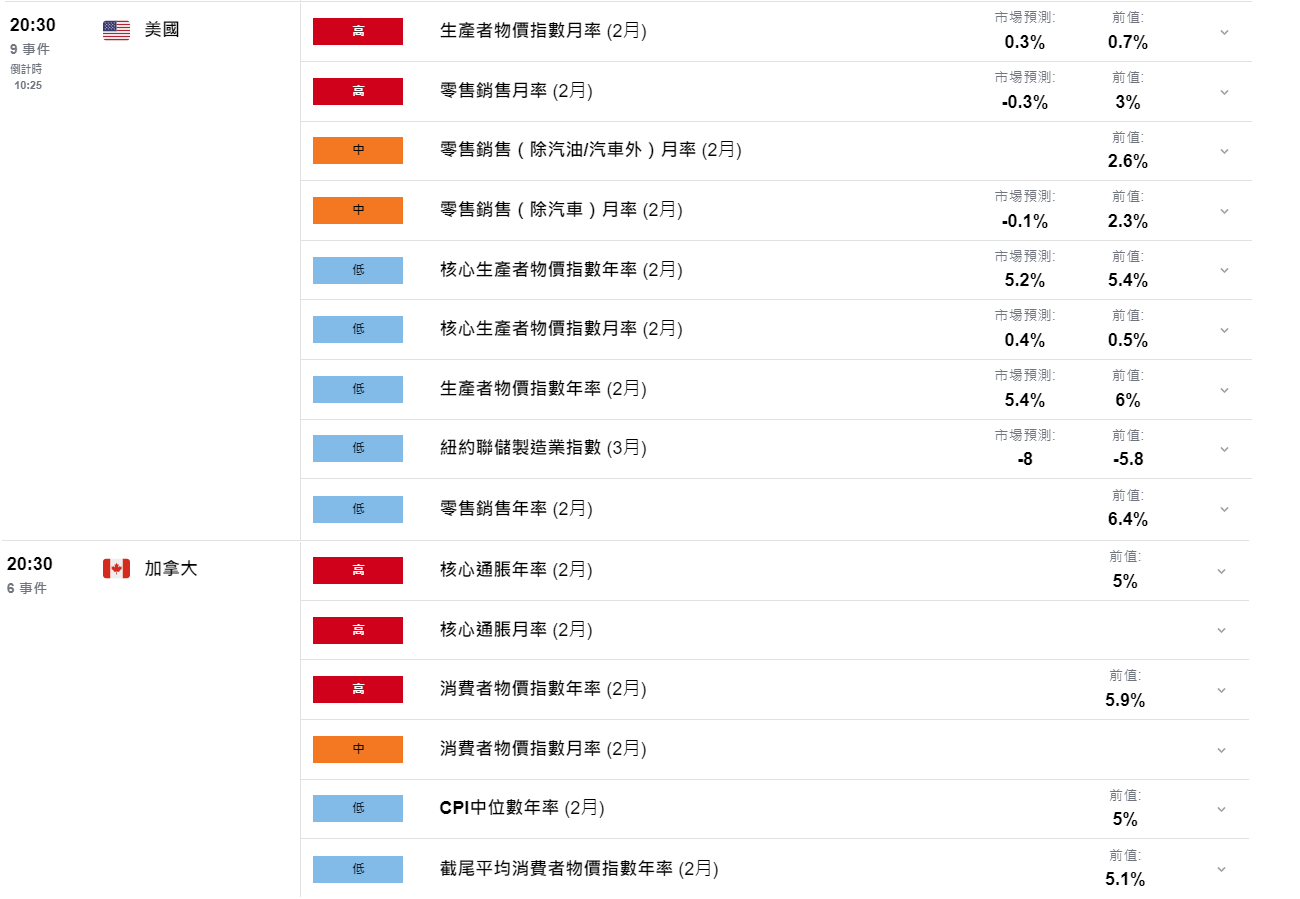Select the 美國 country label

162,30
